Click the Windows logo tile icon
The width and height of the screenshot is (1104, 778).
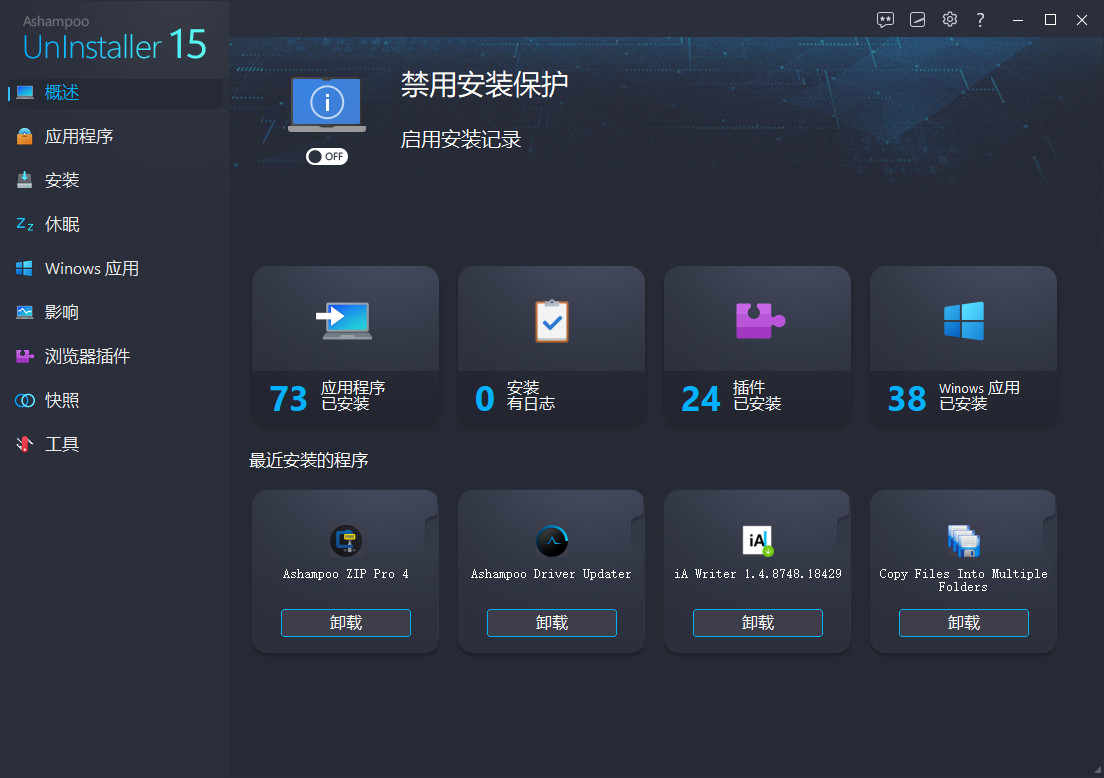pyautogui.click(x=964, y=321)
